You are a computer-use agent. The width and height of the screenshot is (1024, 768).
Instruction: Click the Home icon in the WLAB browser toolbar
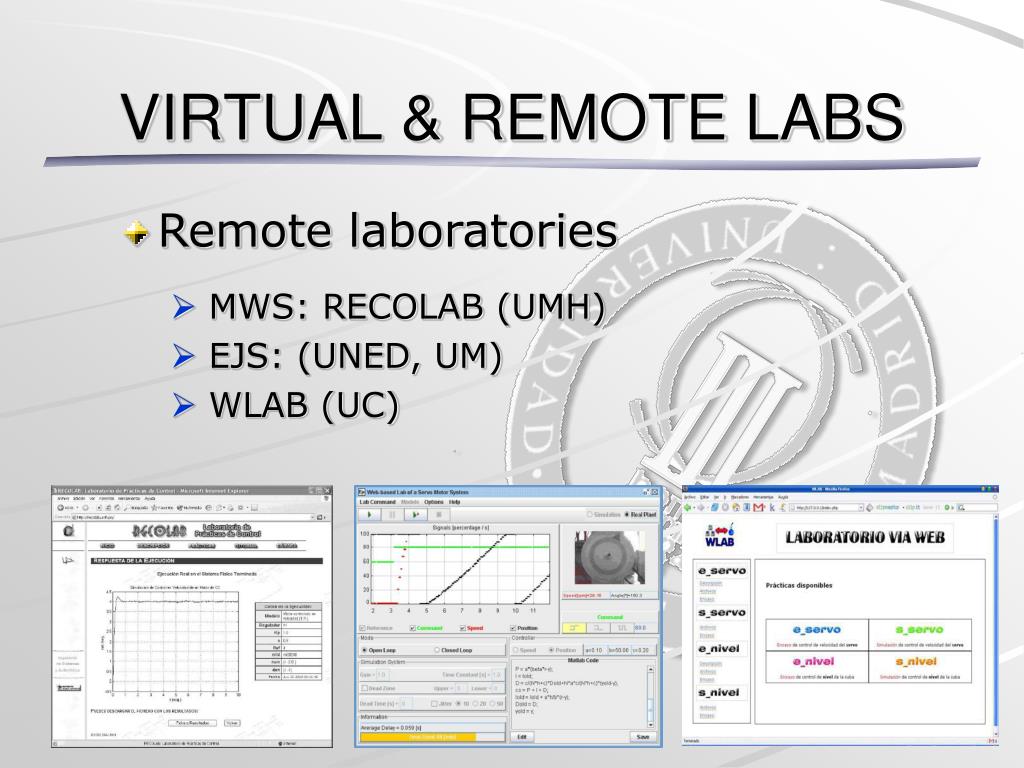(x=735, y=507)
